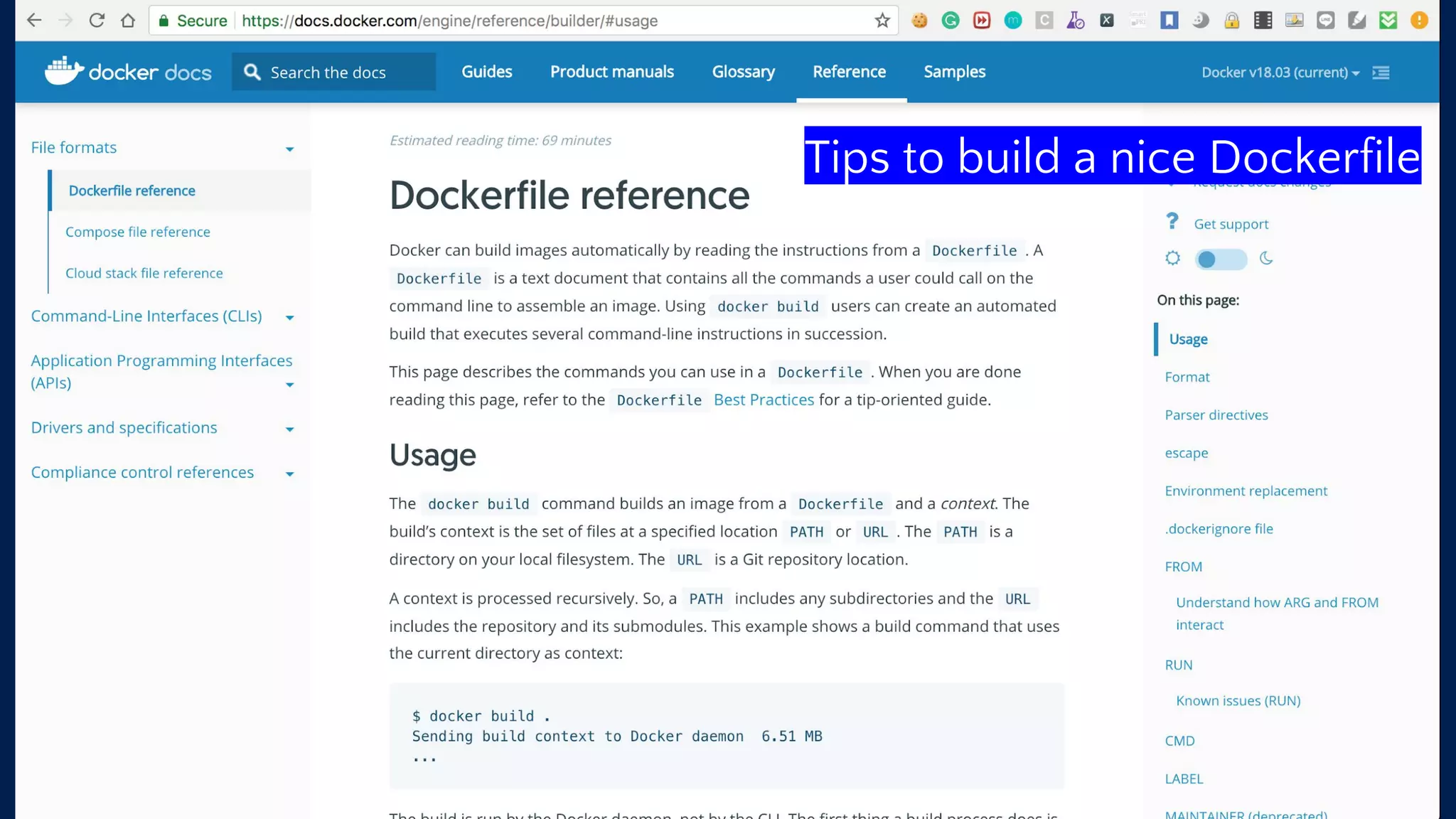Jump to Usage in On this page

[1188, 339]
